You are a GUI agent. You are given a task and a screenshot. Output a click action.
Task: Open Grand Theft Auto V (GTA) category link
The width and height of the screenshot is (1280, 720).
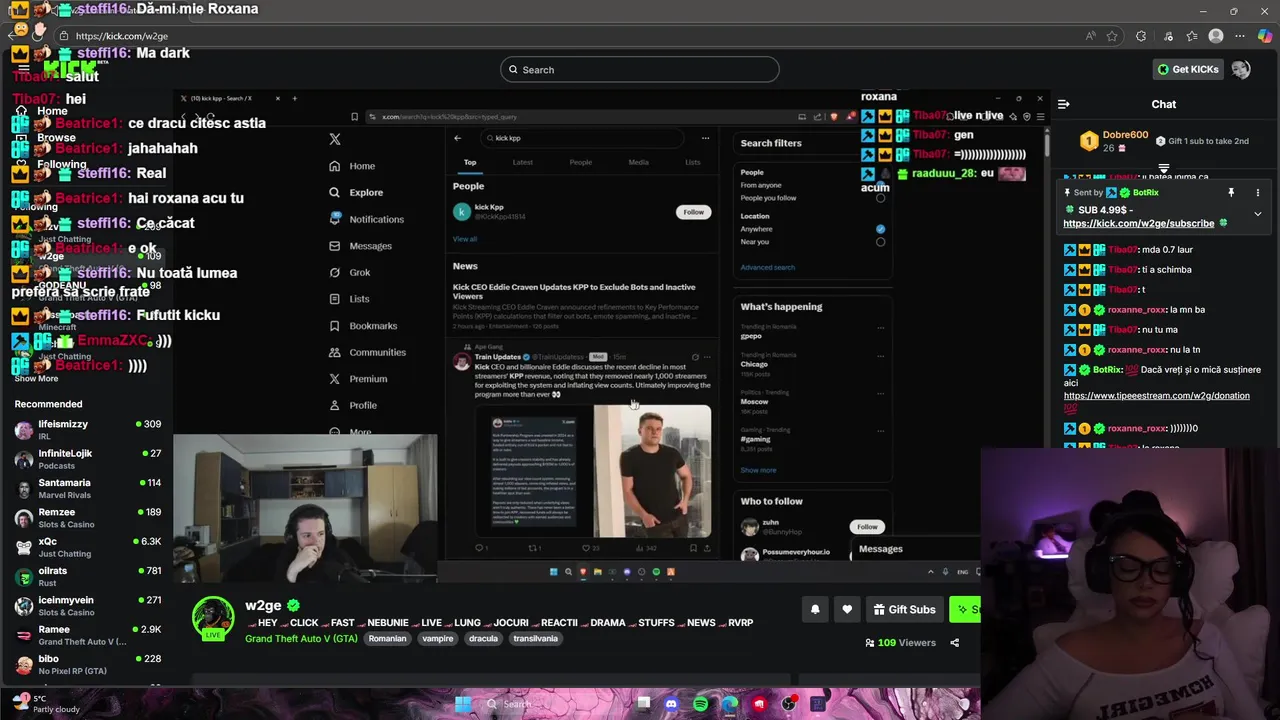pos(301,639)
